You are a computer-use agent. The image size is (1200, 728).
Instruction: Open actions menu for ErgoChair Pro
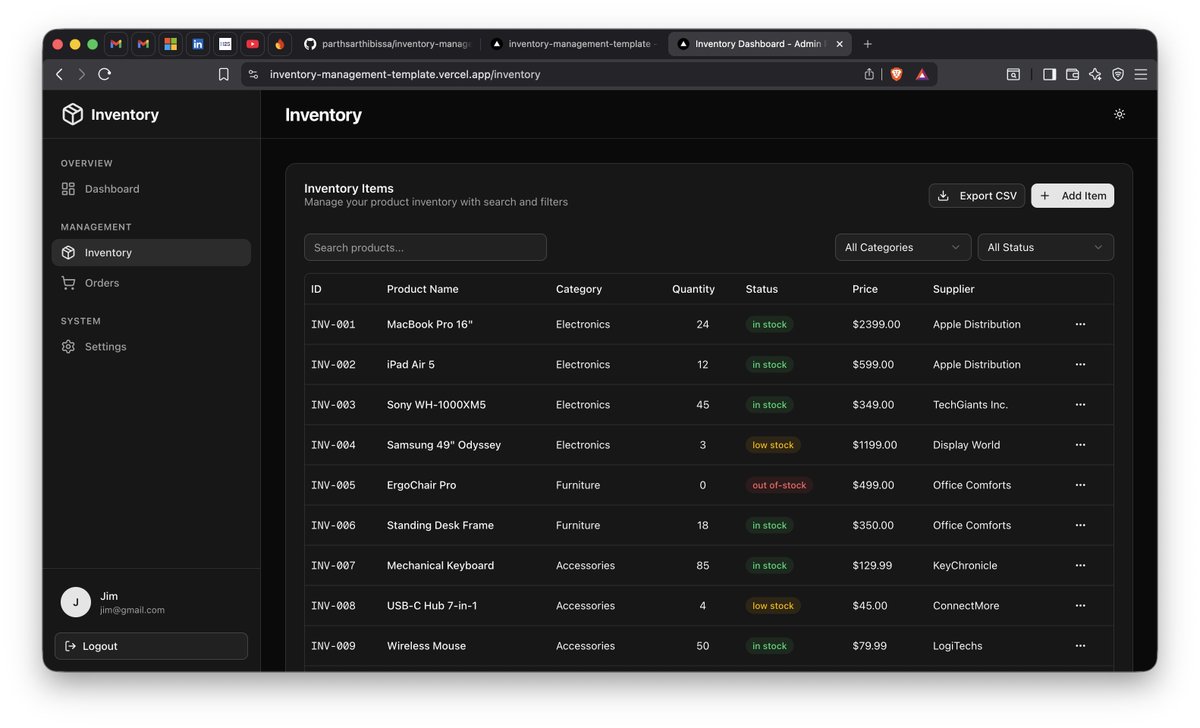(x=1080, y=485)
